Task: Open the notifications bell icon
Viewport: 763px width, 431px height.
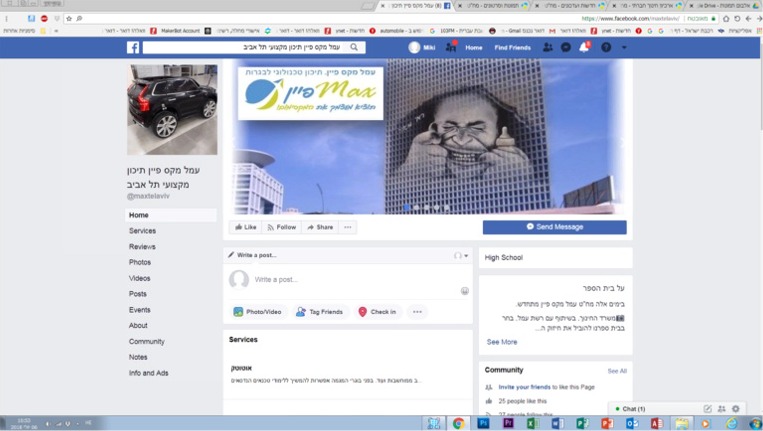Action: click(585, 47)
